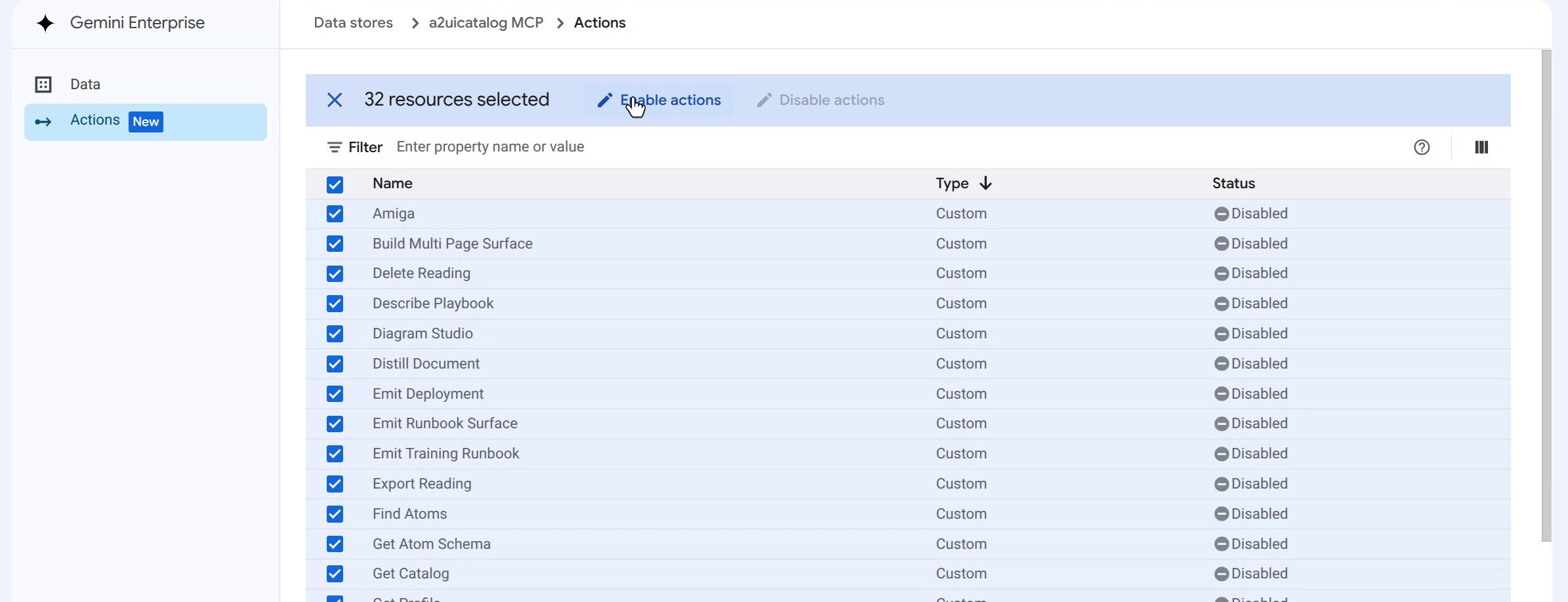The image size is (1568, 602).
Task: Focus the filter property input field
Action: coord(892,147)
